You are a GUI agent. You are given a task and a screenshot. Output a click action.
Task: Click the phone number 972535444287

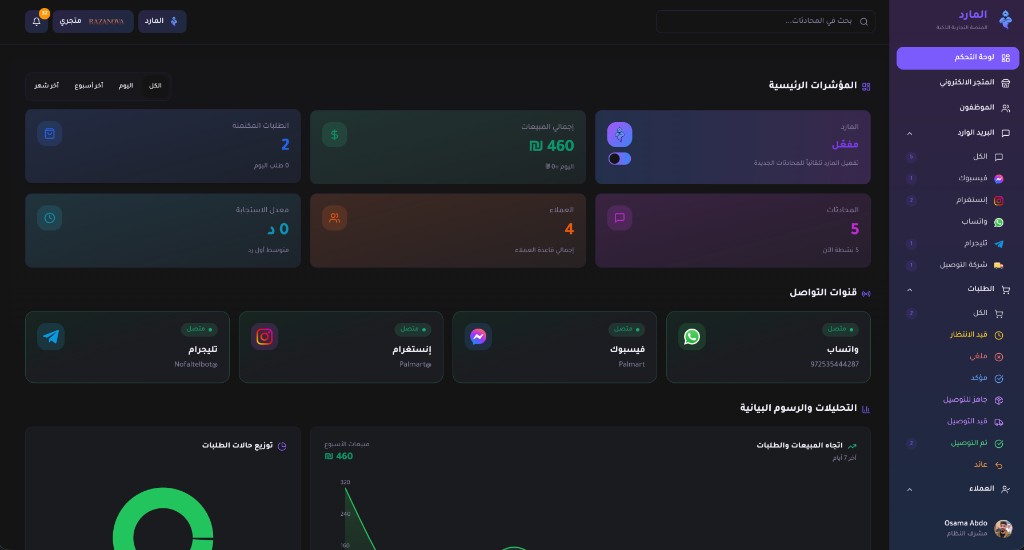pyautogui.click(x=835, y=364)
